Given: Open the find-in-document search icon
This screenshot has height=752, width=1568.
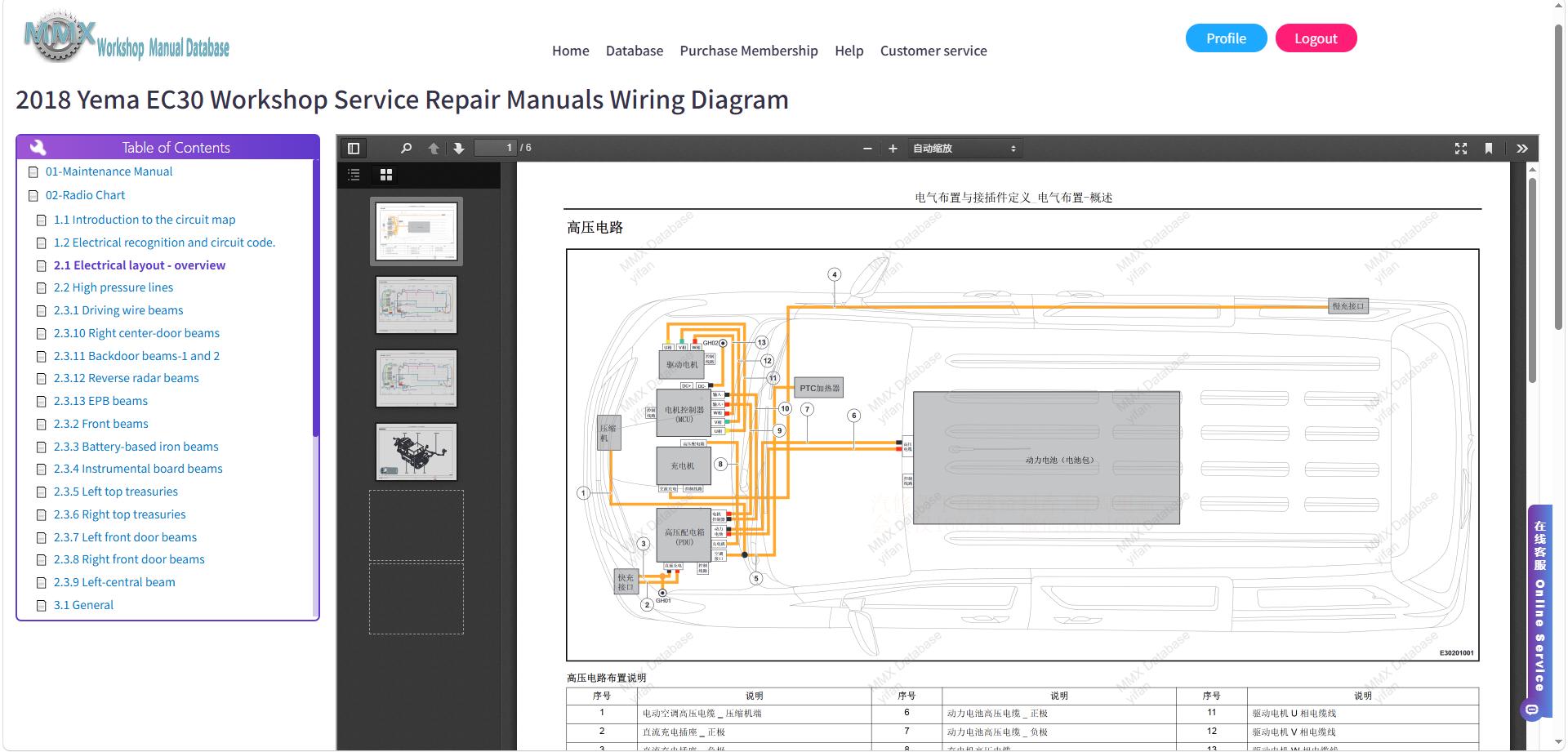Looking at the screenshot, I should pyautogui.click(x=406, y=148).
